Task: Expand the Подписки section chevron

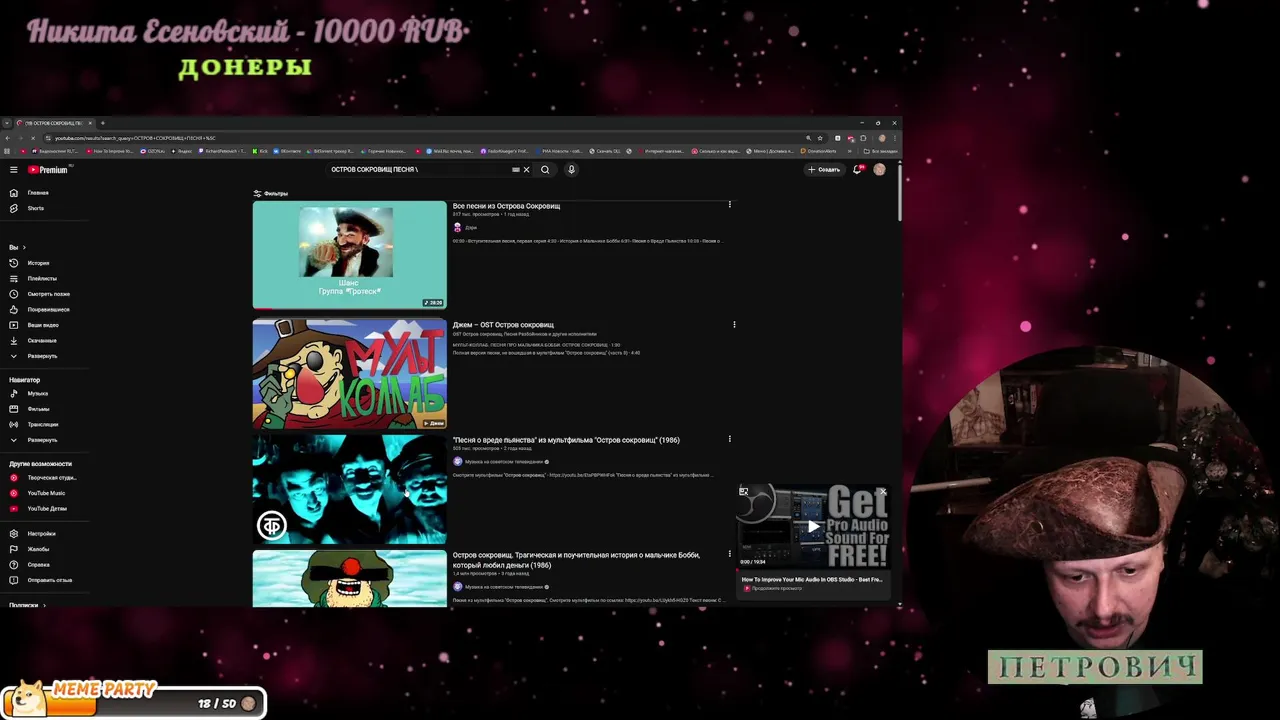Action: [44, 605]
